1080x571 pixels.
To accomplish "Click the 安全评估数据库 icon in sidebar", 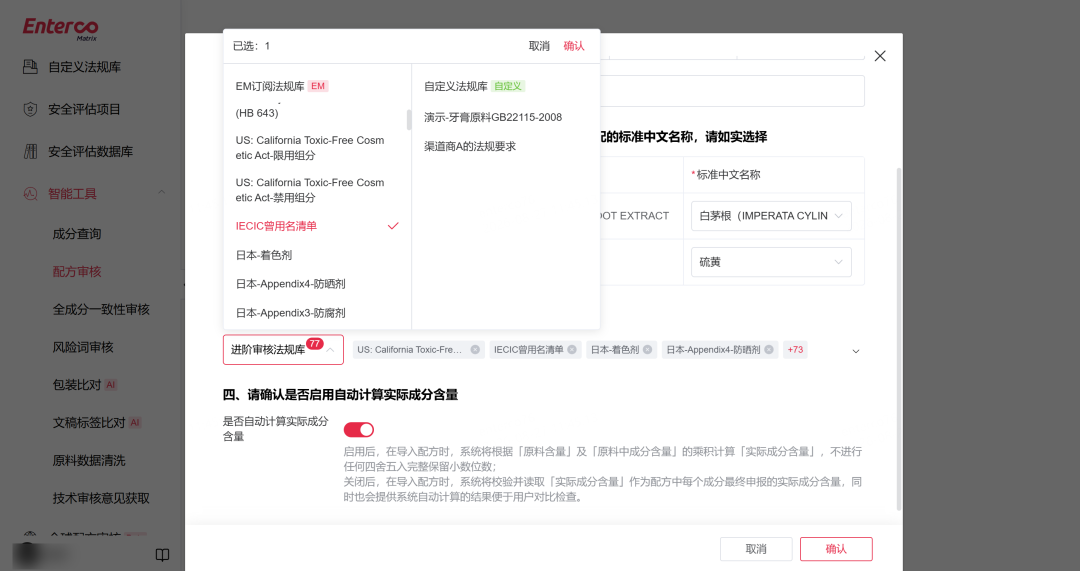I will tap(30, 152).
